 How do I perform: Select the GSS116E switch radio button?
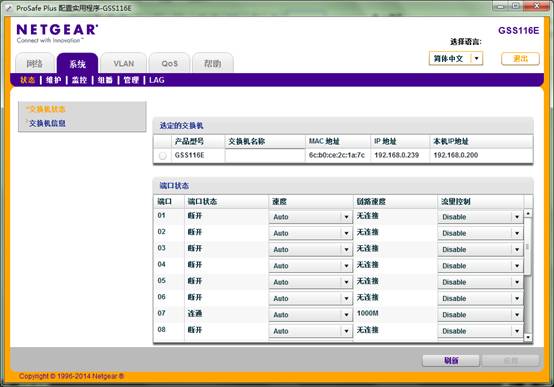click(x=163, y=156)
